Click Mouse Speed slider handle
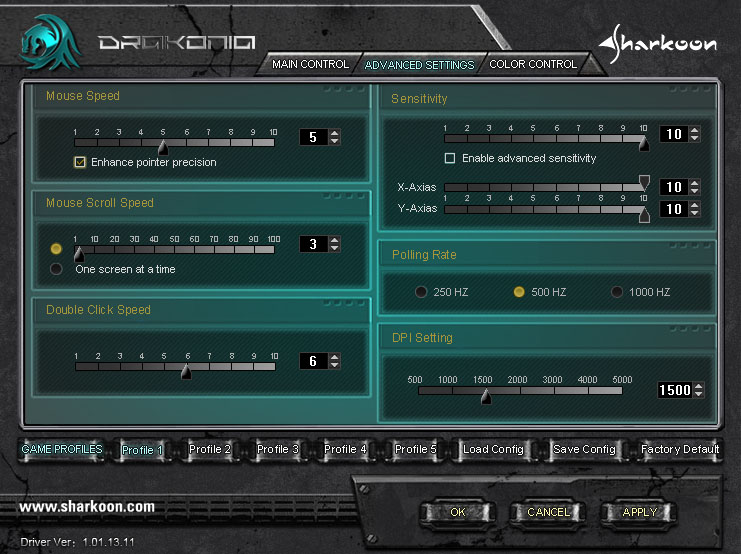 (163, 147)
